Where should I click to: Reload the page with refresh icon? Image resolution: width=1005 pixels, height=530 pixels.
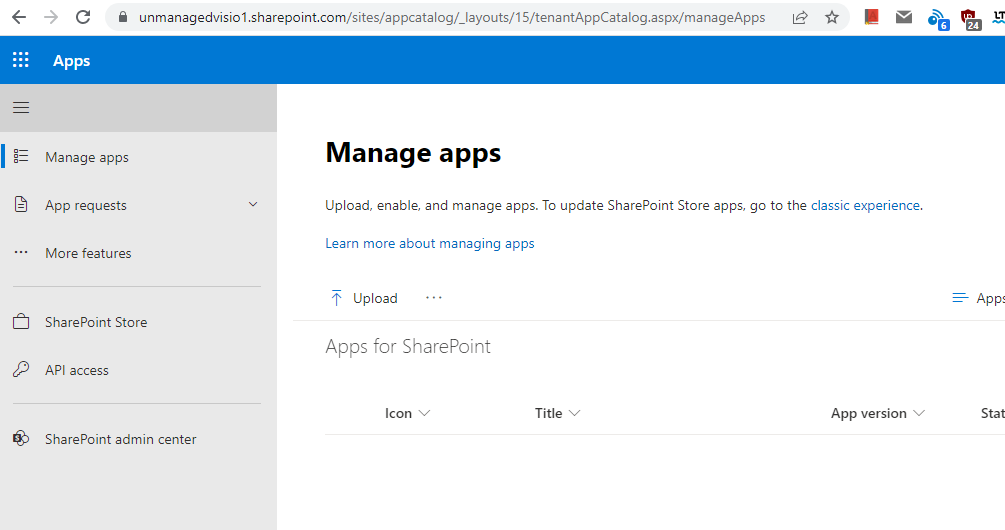[x=83, y=17]
